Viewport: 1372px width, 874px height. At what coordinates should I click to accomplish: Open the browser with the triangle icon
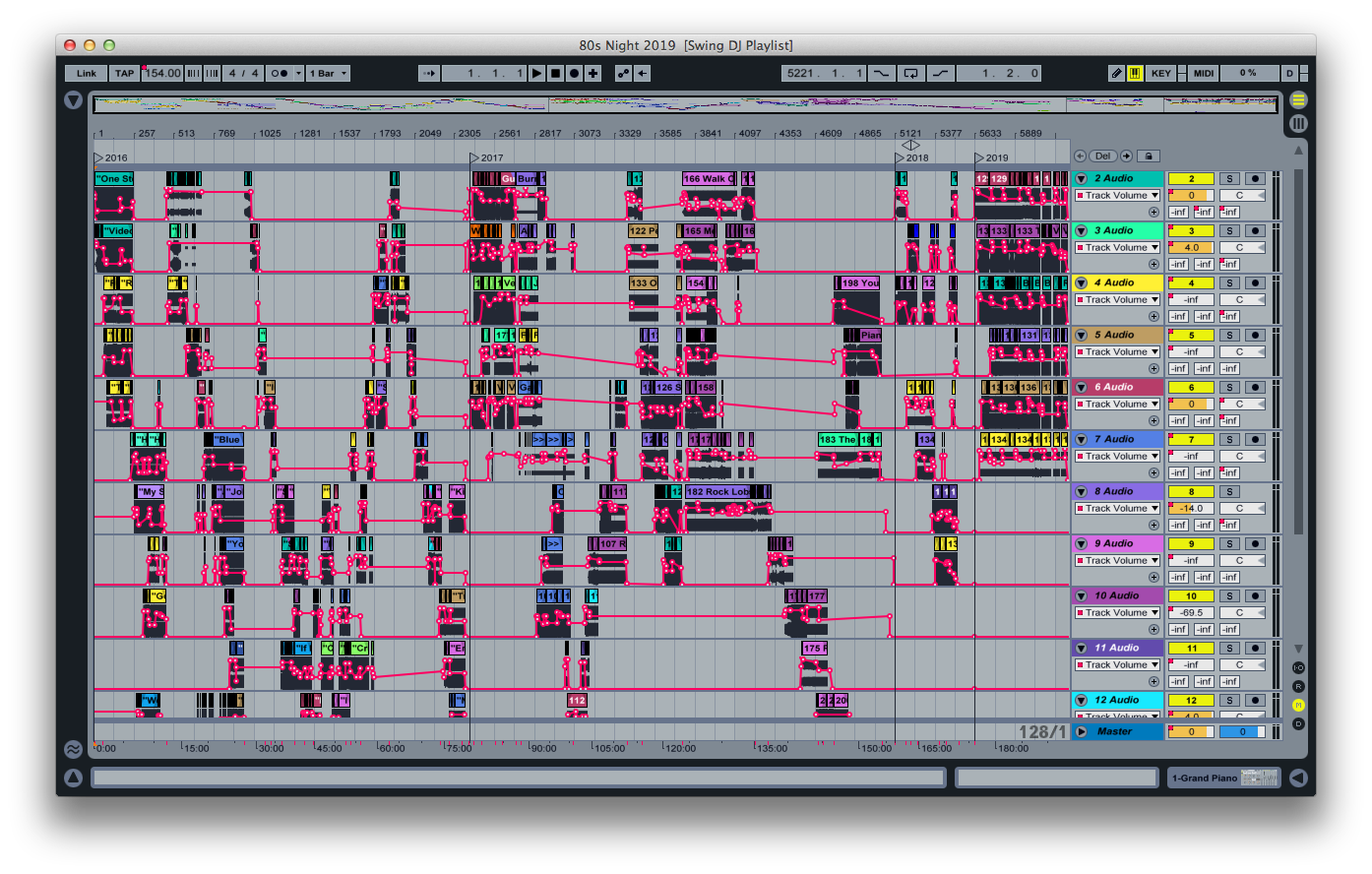[x=73, y=100]
